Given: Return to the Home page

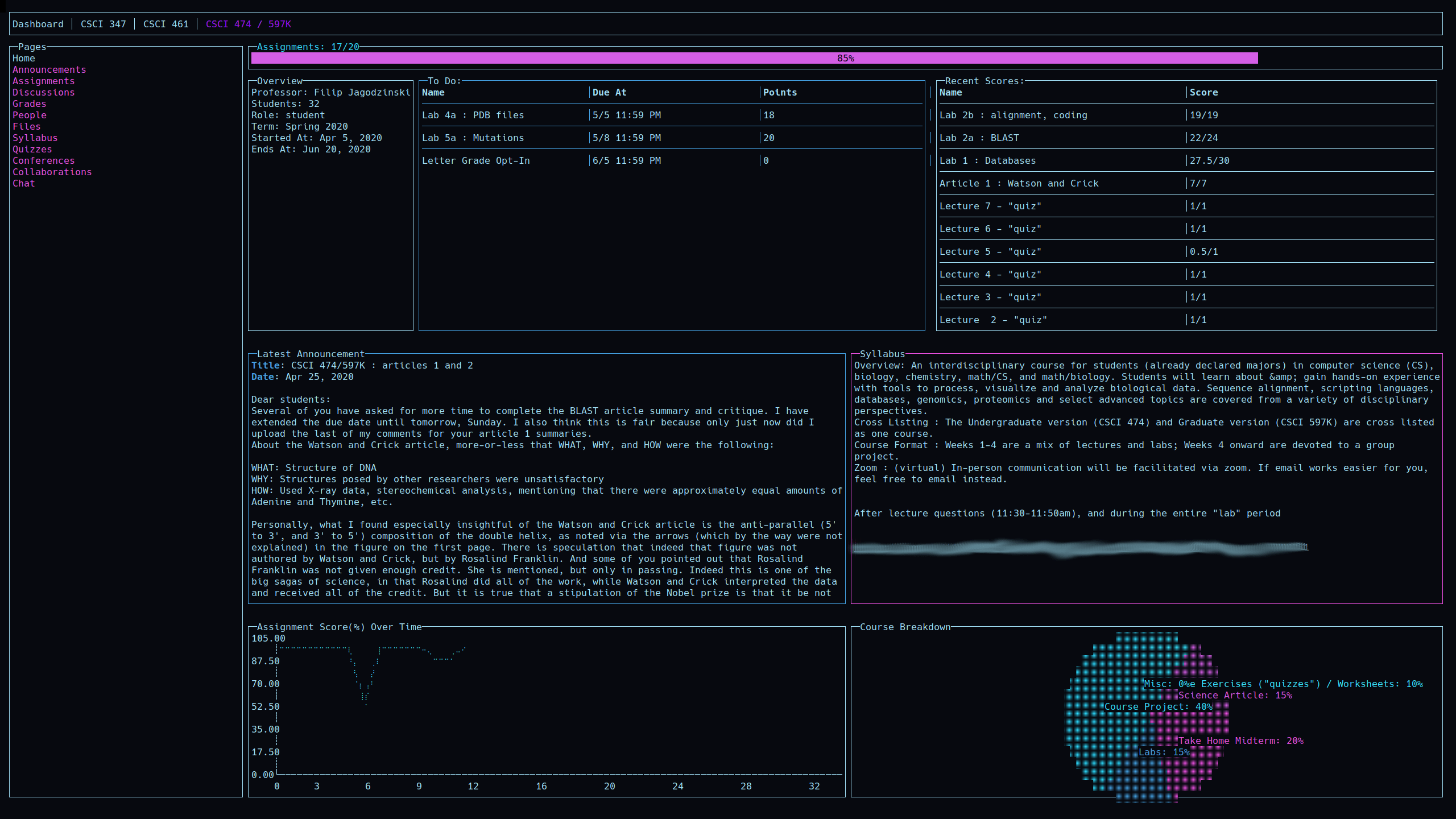Looking at the screenshot, I should [23, 58].
